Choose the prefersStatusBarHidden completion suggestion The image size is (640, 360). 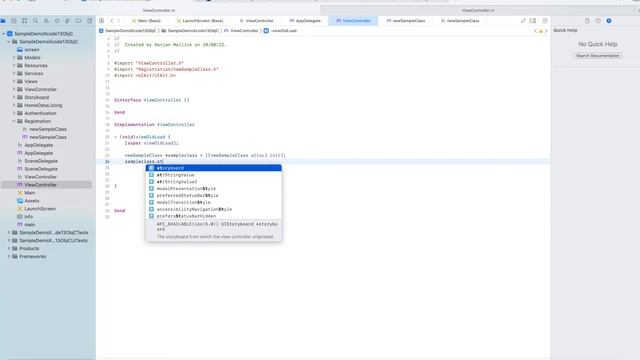[213, 216]
